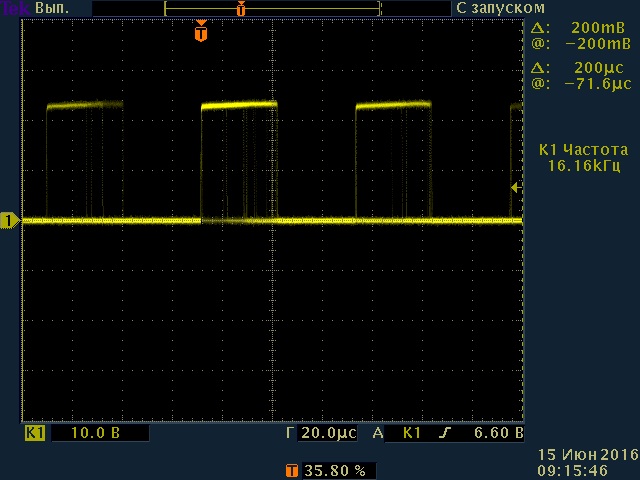The image size is (640, 480).
Task: Click the orange T icon beside 35.80 %
Action: pos(291,469)
